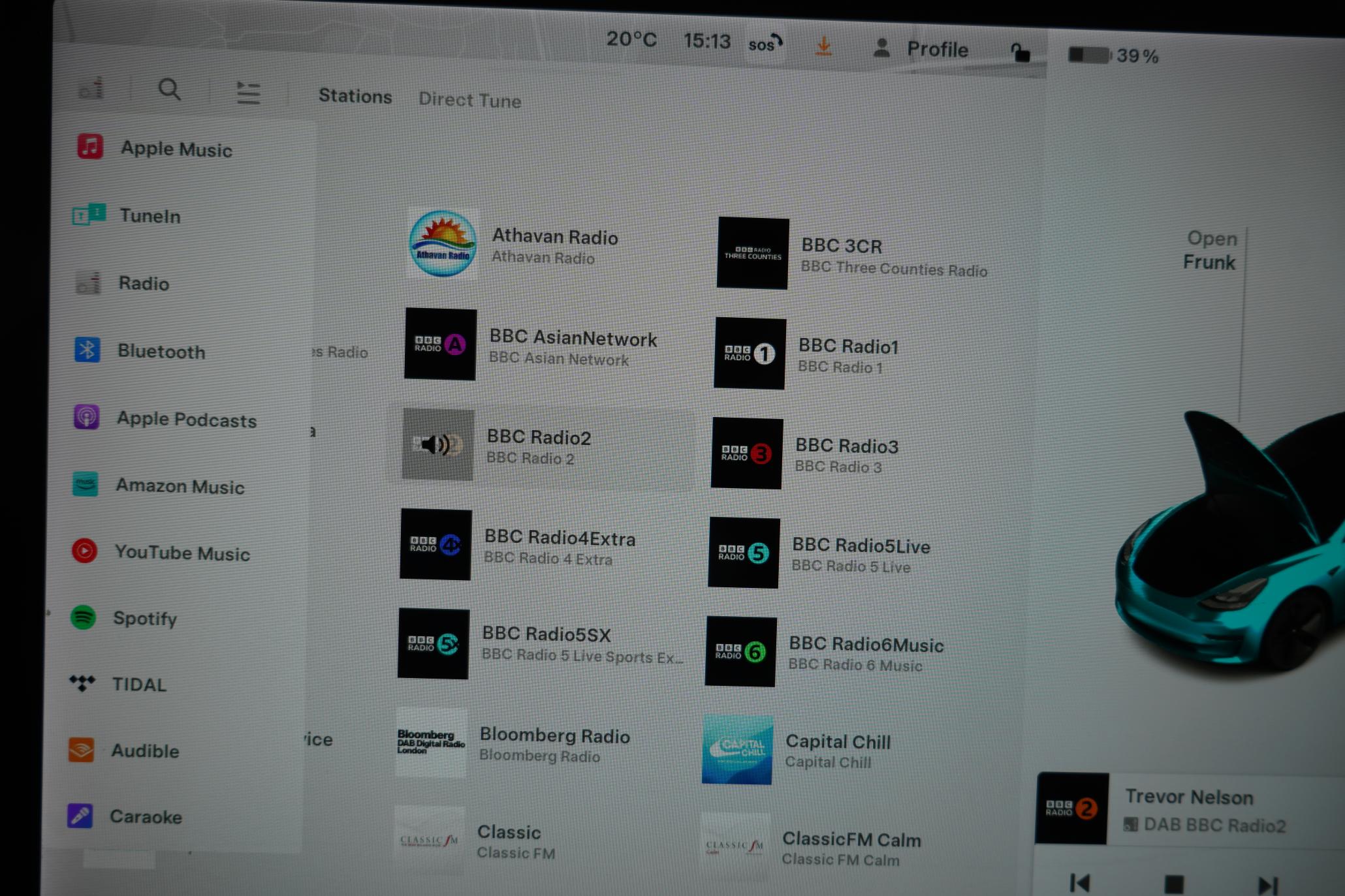Open TuneIn source
1345x896 pixels.
coord(127,215)
